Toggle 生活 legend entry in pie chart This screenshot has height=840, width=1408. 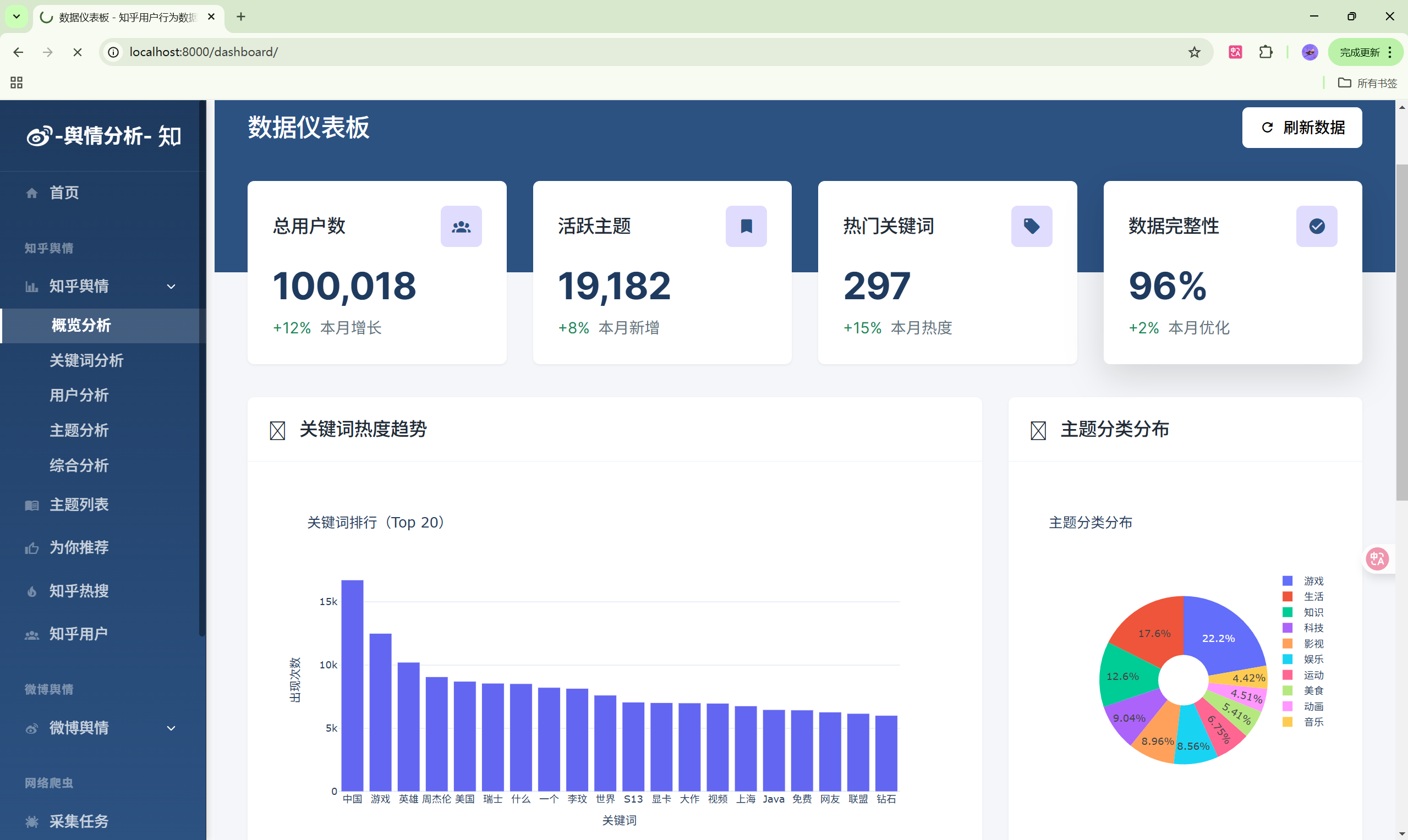pos(1312,597)
